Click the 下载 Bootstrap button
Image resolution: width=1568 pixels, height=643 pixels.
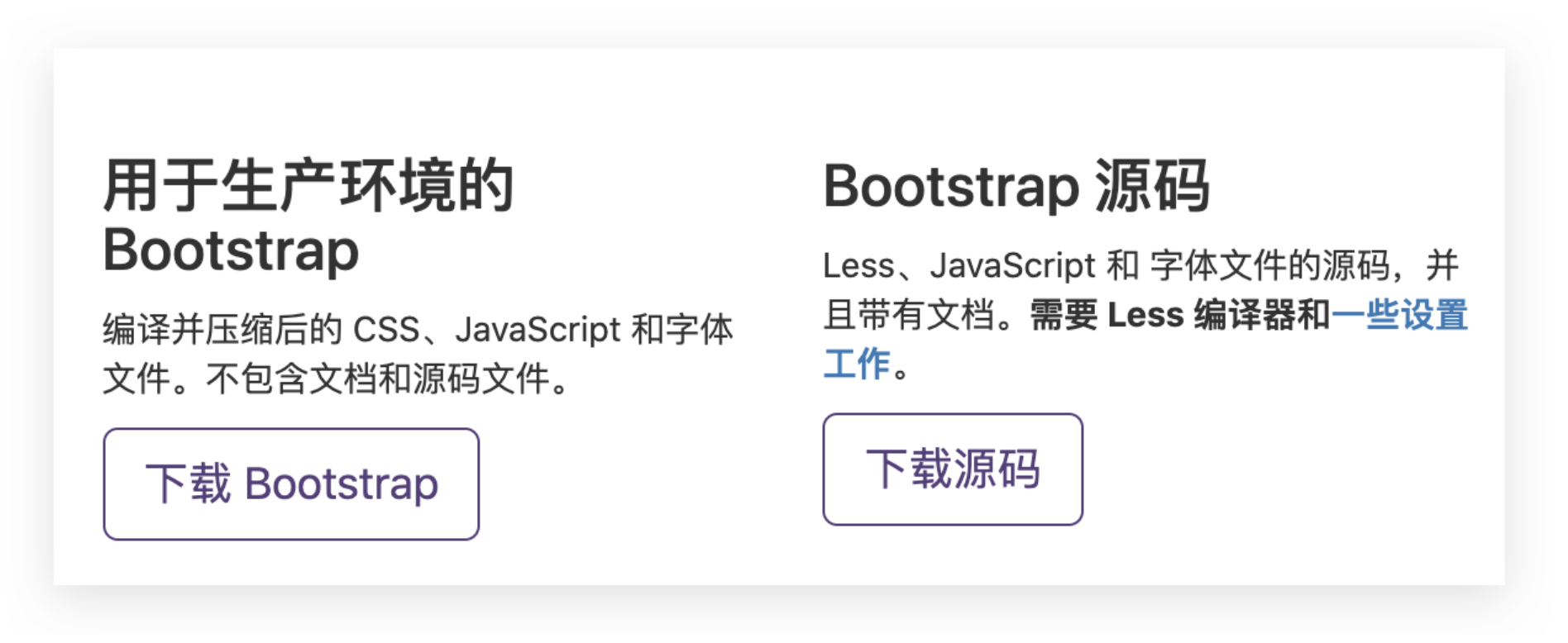click(x=291, y=483)
